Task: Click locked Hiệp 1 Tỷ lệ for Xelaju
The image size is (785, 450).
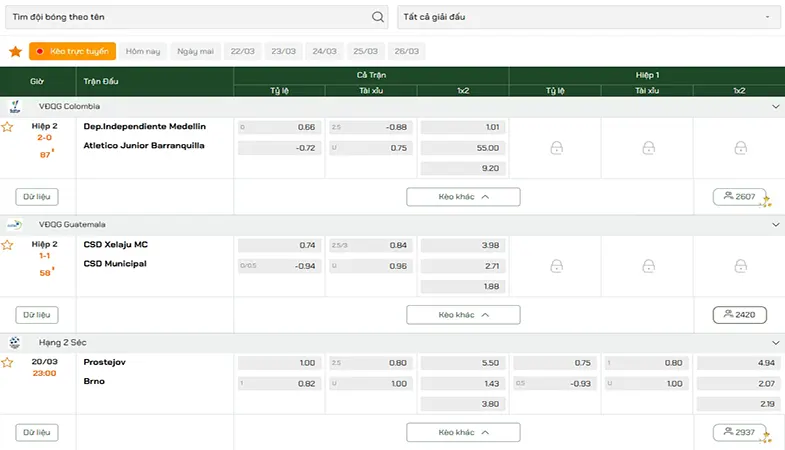Action: coord(556,266)
